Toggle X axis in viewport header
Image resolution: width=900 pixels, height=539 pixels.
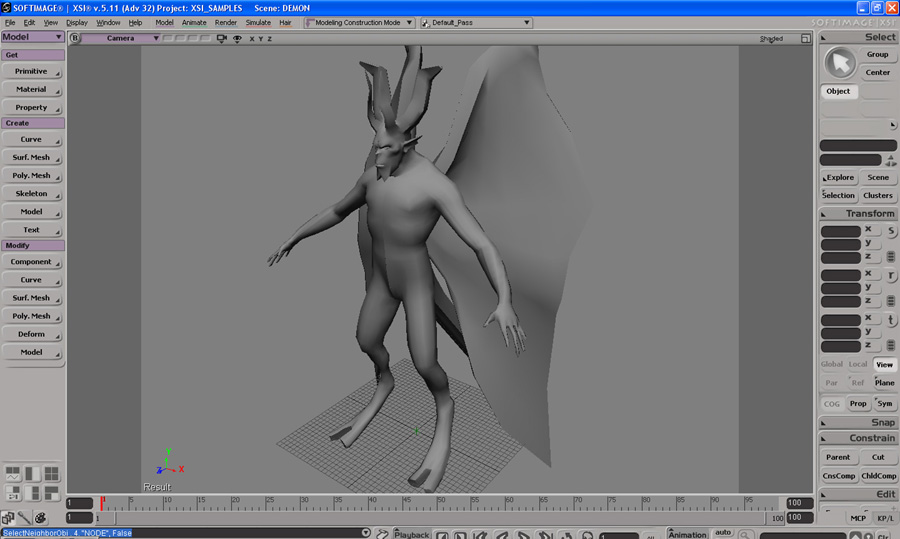[x=251, y=38]
